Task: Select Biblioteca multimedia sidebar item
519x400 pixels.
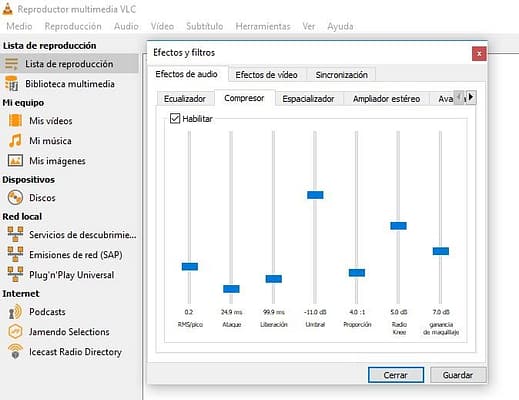Action: coord(70,84)
